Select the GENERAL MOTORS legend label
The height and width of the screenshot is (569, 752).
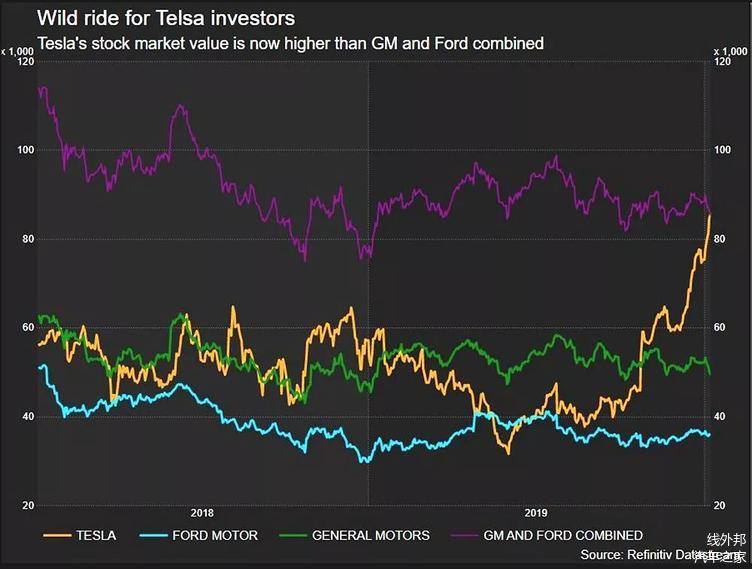pos(370,536)
